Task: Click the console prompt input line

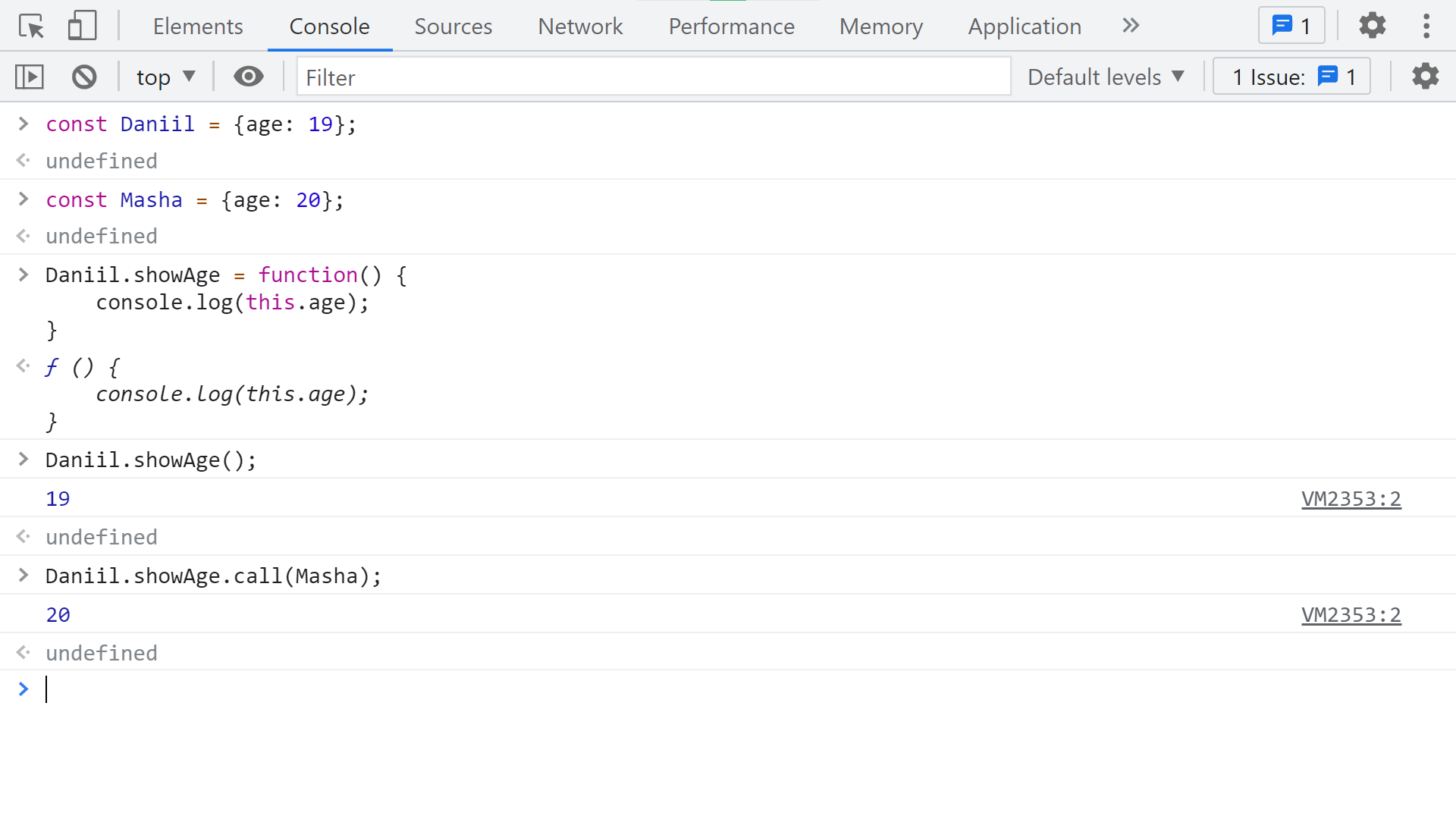Action: [x=682, y=689]
